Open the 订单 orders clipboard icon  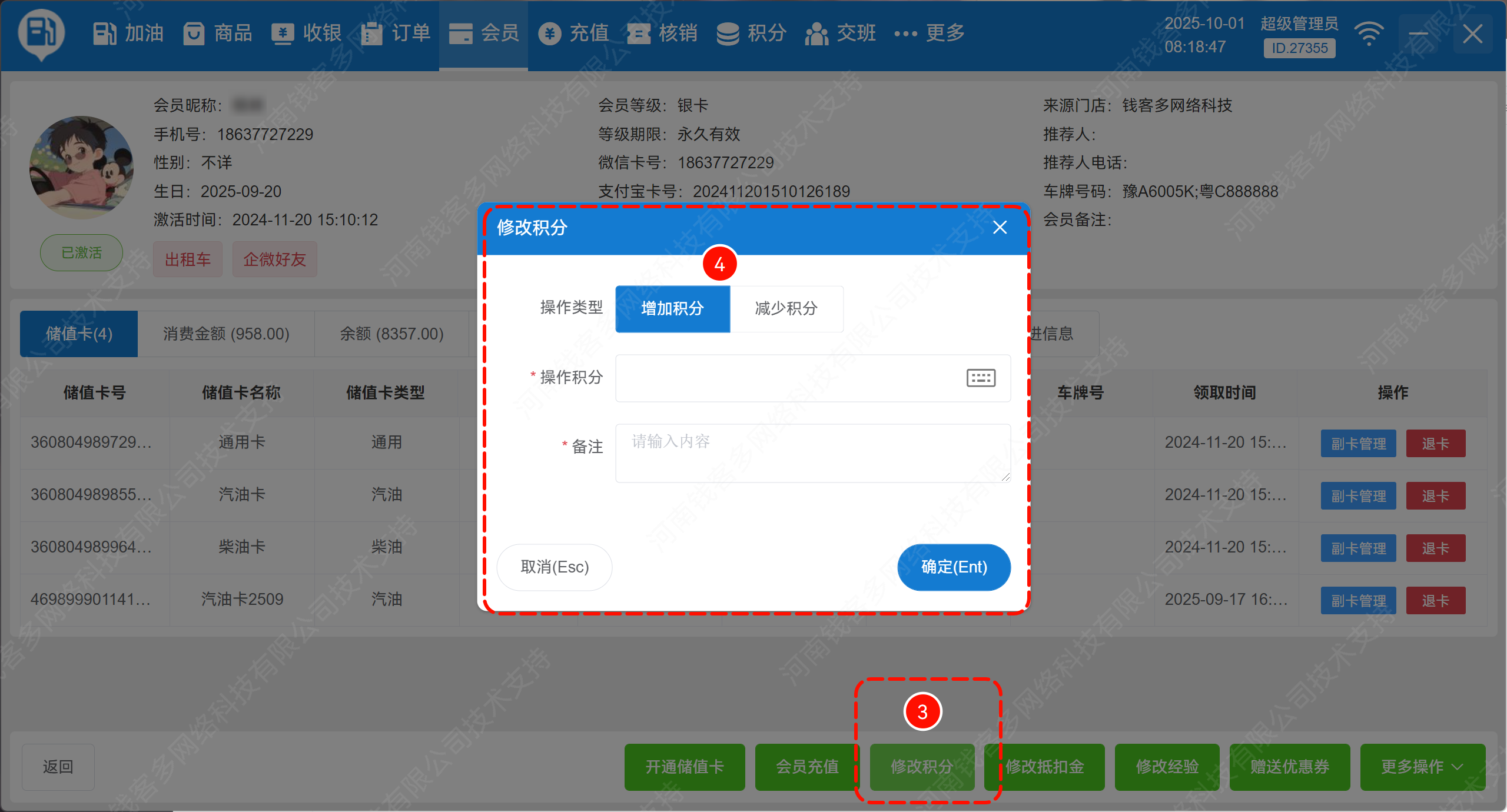(x=371, y=34)
